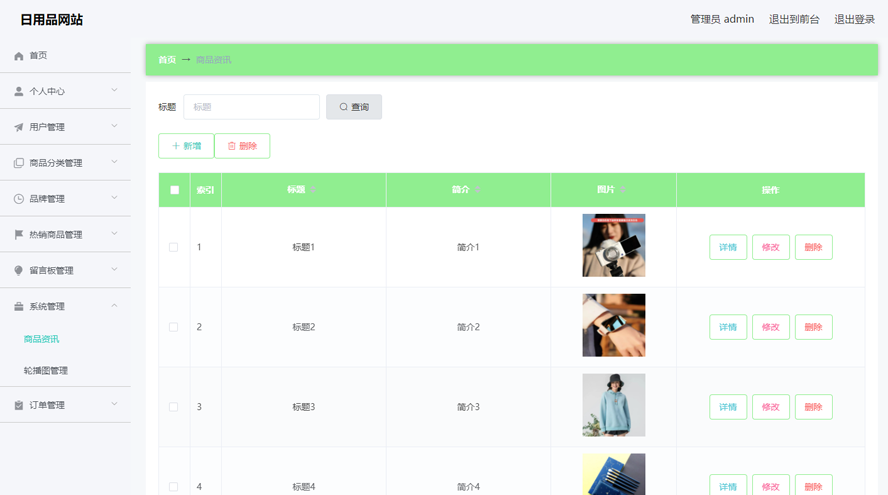Click 删除 button for row 标题1

point(814,248)
